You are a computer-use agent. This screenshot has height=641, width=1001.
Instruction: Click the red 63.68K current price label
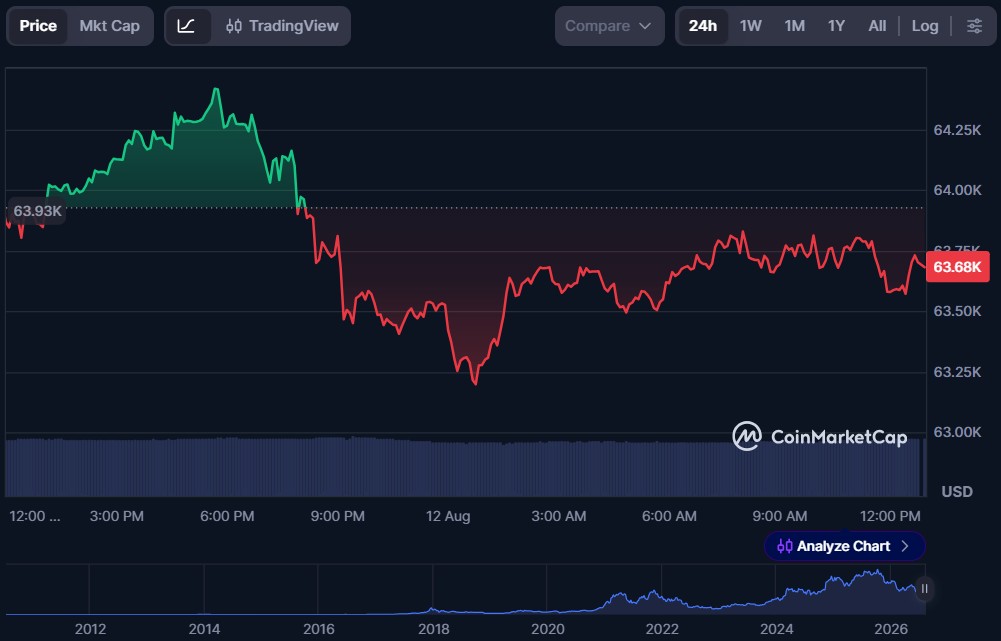(x=957, y=267)
